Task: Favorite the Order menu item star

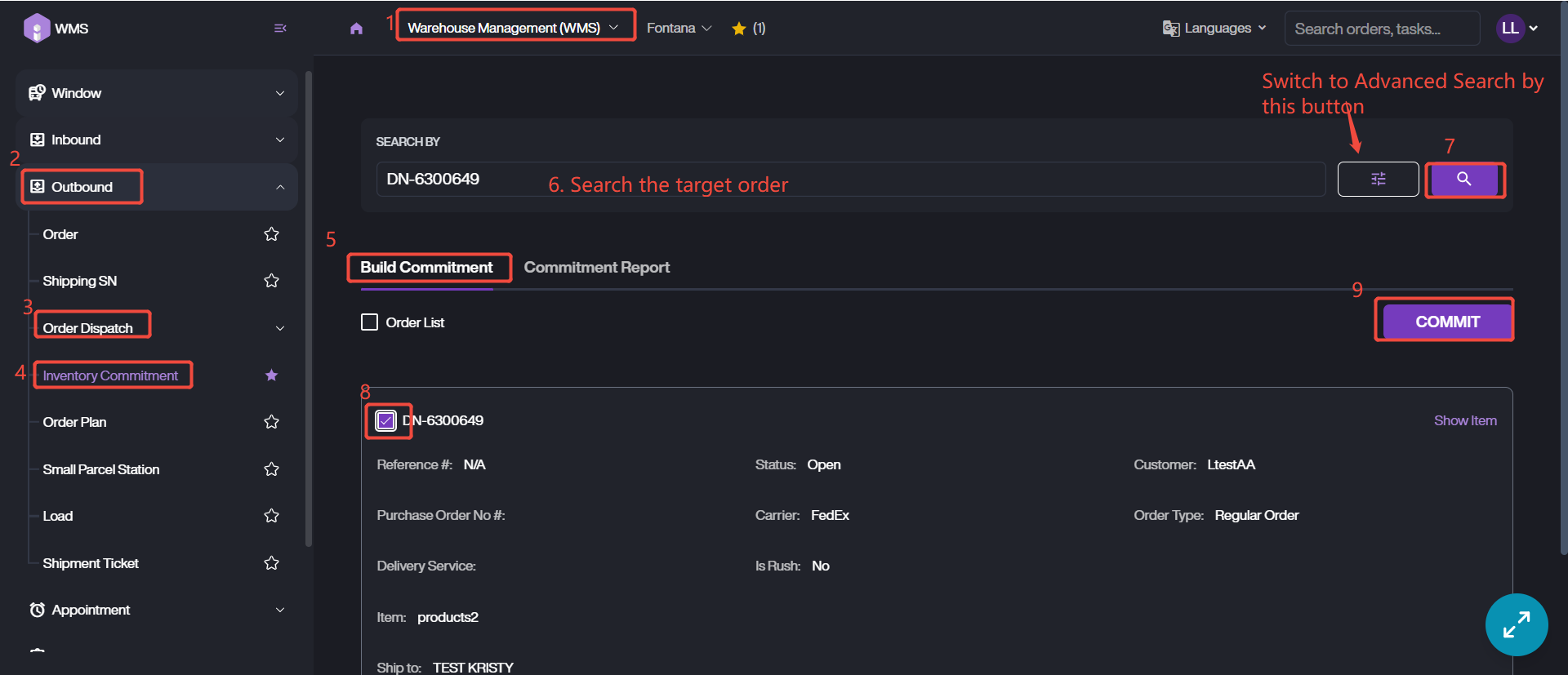Action: pos(272,234)
